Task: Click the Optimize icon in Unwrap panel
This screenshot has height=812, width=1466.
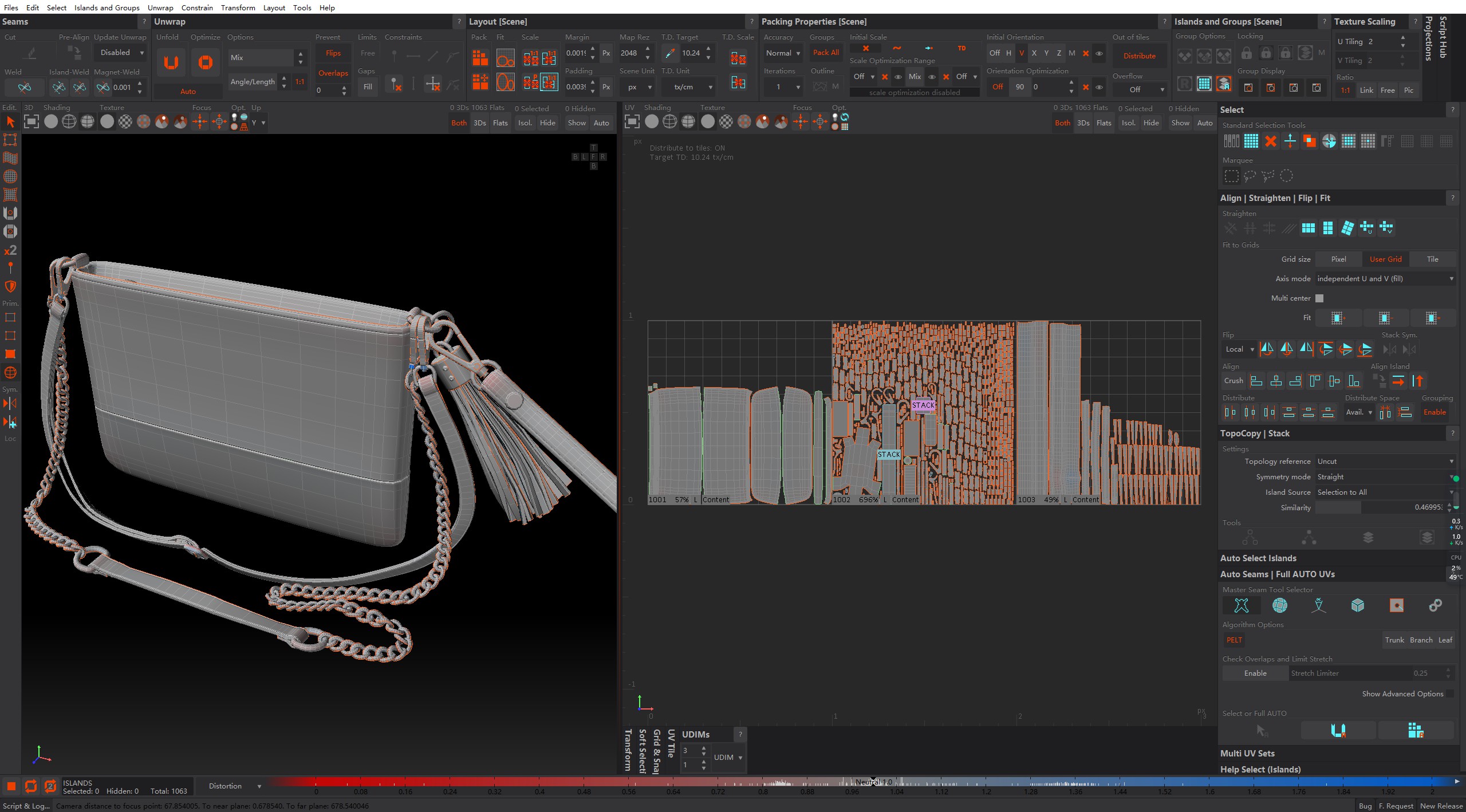Action: point(205,62)
